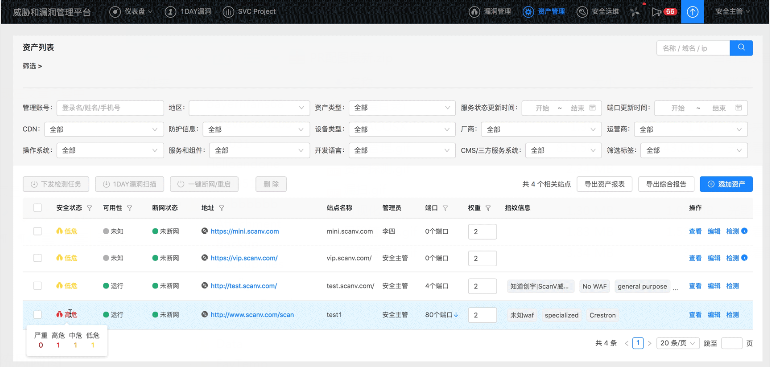Open filter funnel on 端口 column
Viewport: 770px width, 367px height.
[x=445, y=208]
